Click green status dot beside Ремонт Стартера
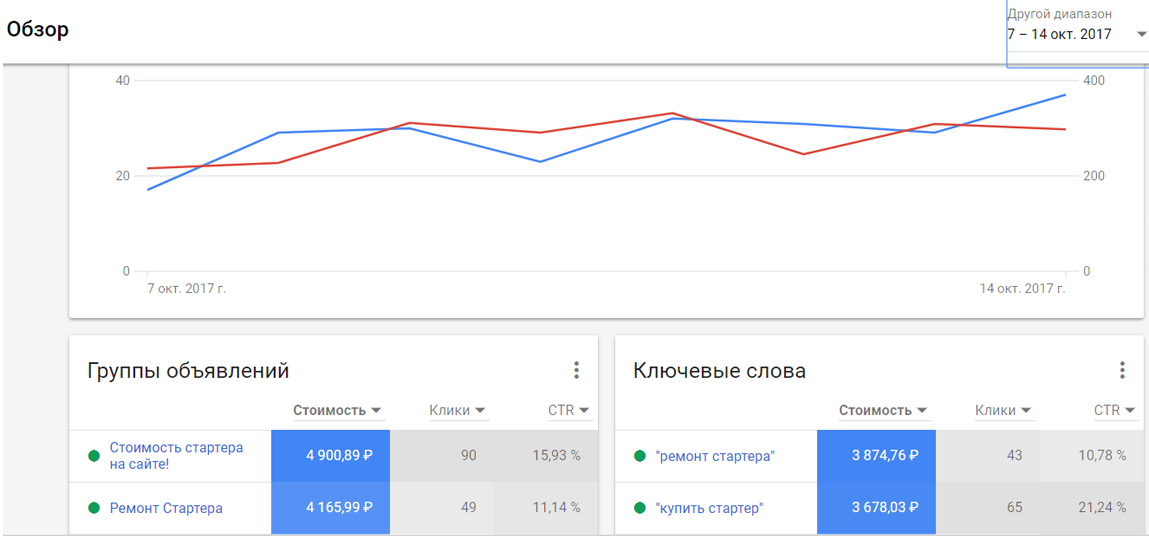 pyautogui.click(x=94, y=508)
